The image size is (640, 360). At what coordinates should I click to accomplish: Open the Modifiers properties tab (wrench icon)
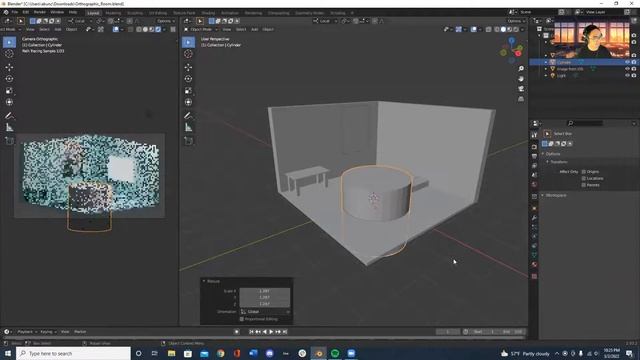point(534,218)
